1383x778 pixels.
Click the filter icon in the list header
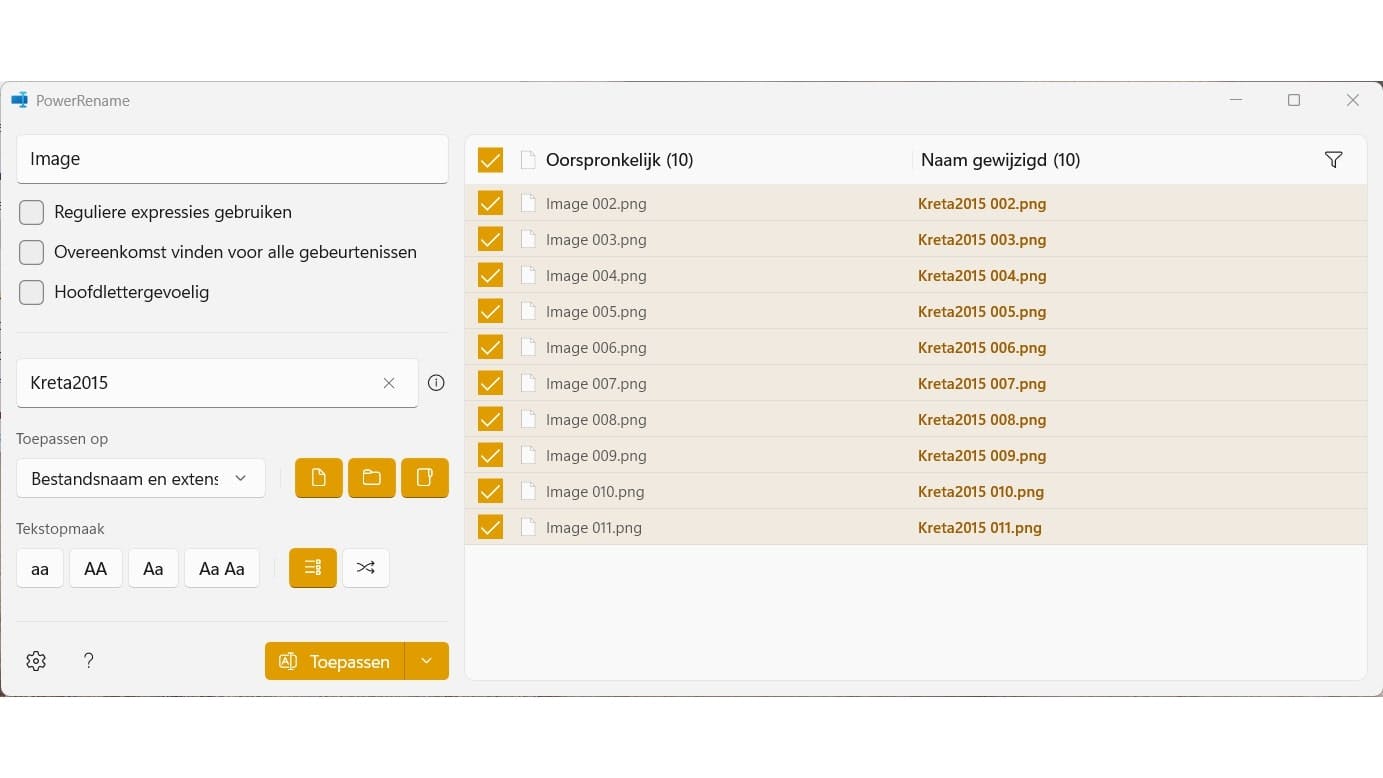(1333, 160)
